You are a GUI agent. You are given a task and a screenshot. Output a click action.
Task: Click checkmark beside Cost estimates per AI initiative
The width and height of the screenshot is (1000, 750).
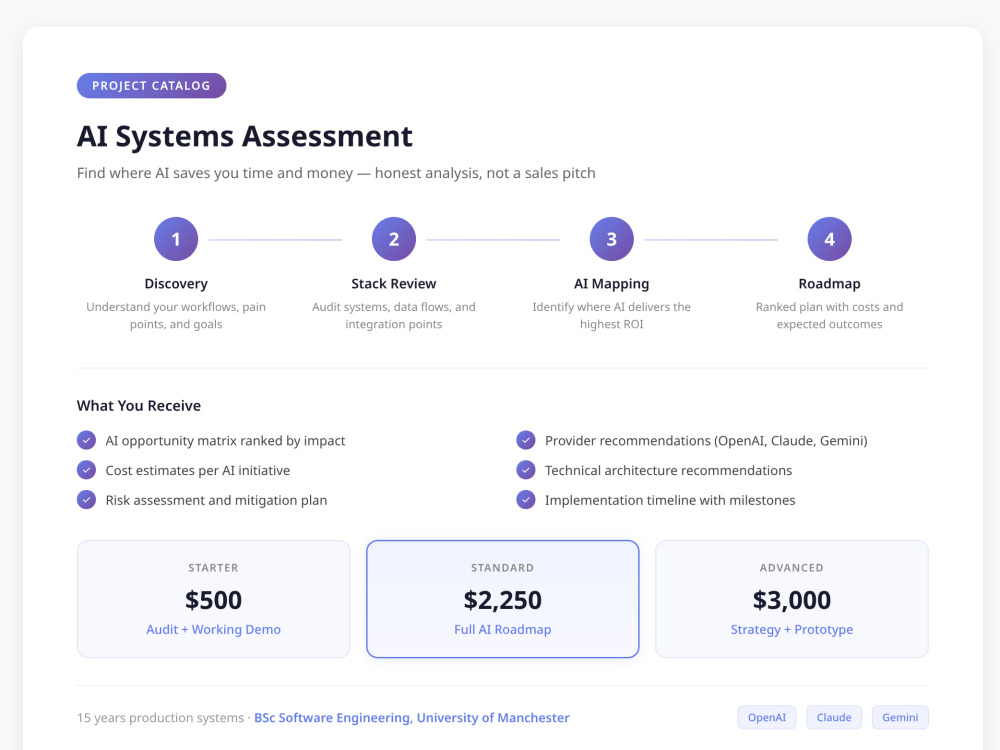pyautogui.click(x=86, y=470)
